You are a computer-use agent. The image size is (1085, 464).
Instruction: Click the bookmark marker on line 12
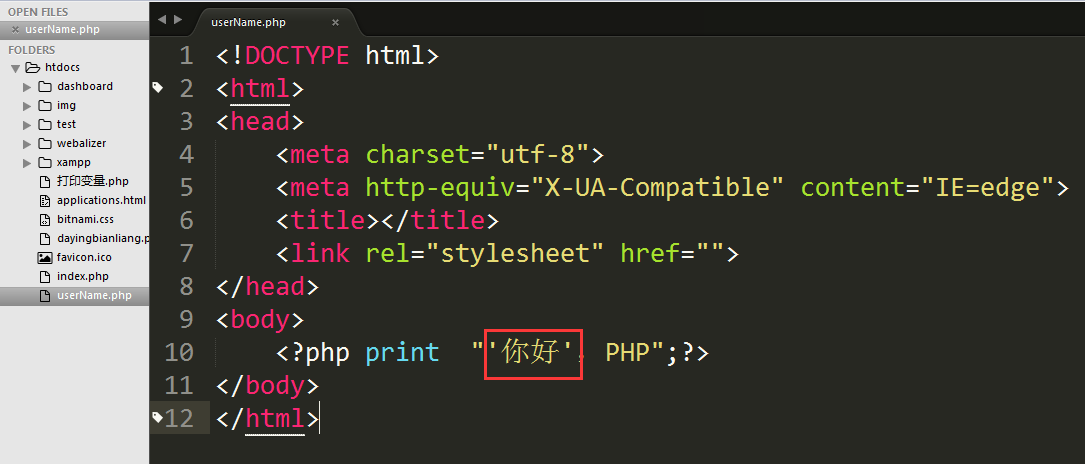pos(157,415)
